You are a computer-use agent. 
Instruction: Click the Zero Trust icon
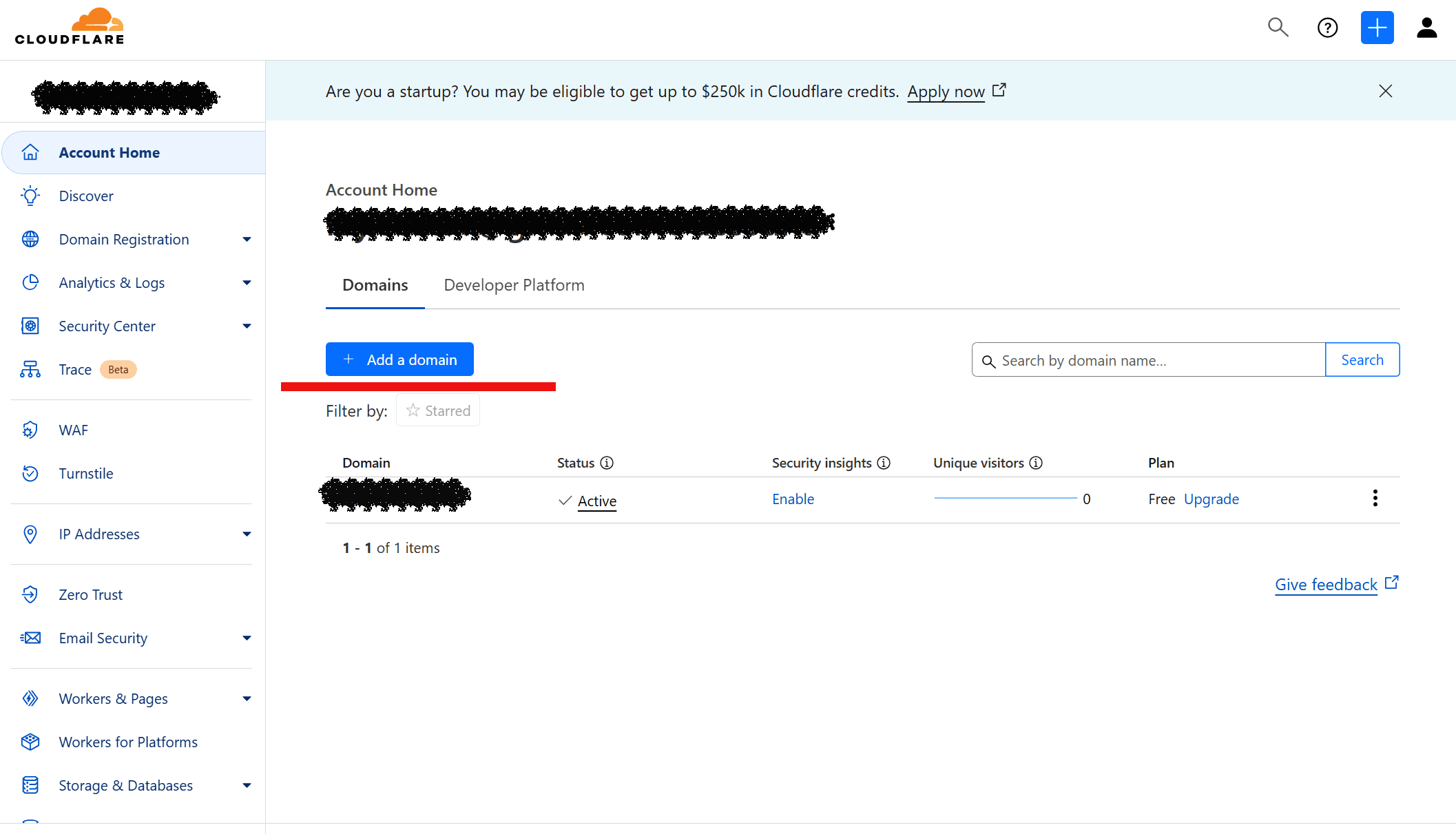pyautogui.click(x=30, y=594)
